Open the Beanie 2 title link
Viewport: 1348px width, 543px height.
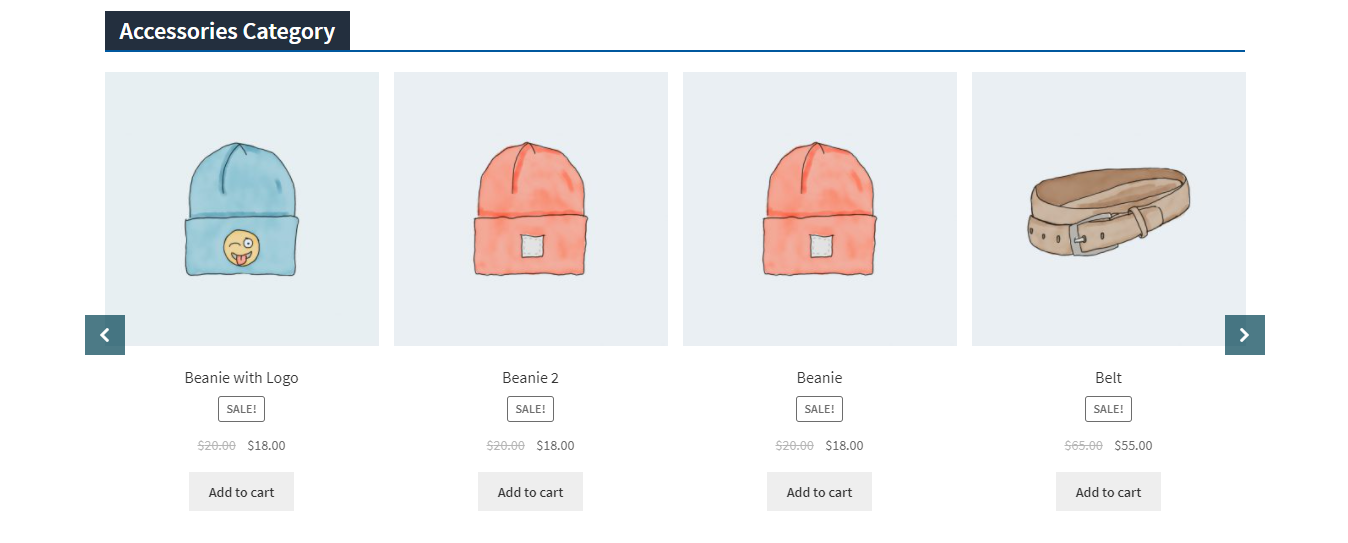click(531, 378)
